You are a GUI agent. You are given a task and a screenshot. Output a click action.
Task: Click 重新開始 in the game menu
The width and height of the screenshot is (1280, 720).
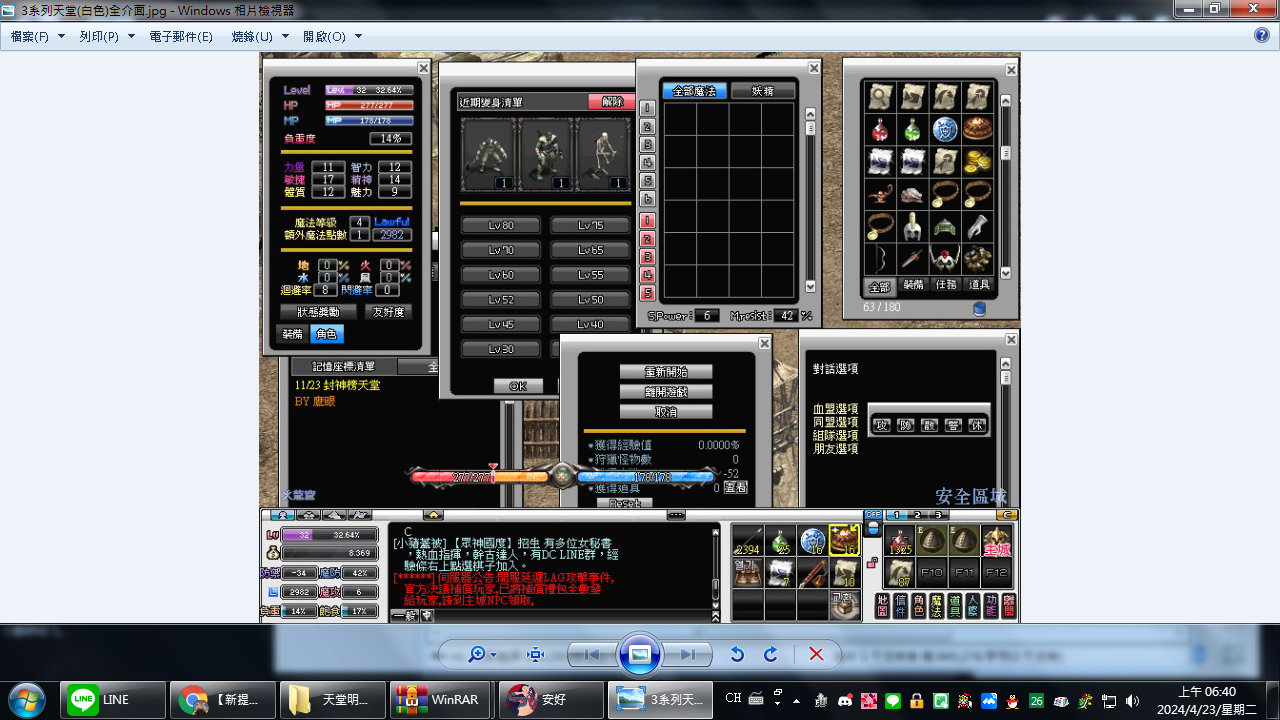(x=666, y=372)
